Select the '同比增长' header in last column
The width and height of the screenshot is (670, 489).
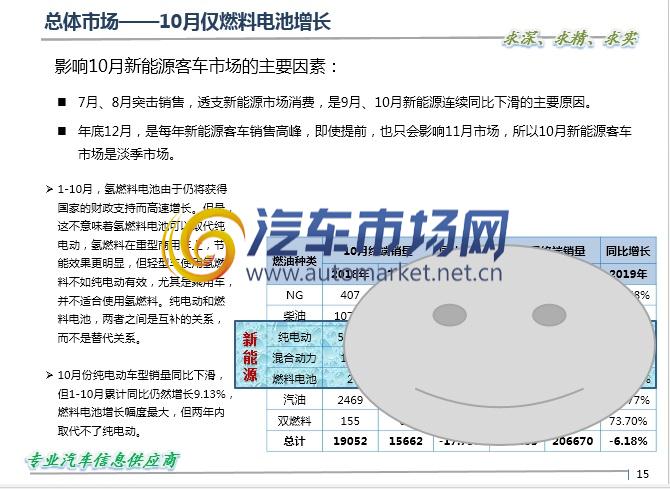[628, 251]
